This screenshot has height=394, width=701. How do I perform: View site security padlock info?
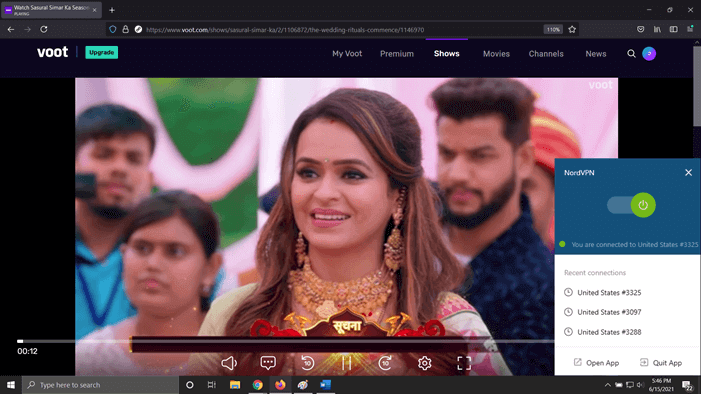click(x=126, y=30)
